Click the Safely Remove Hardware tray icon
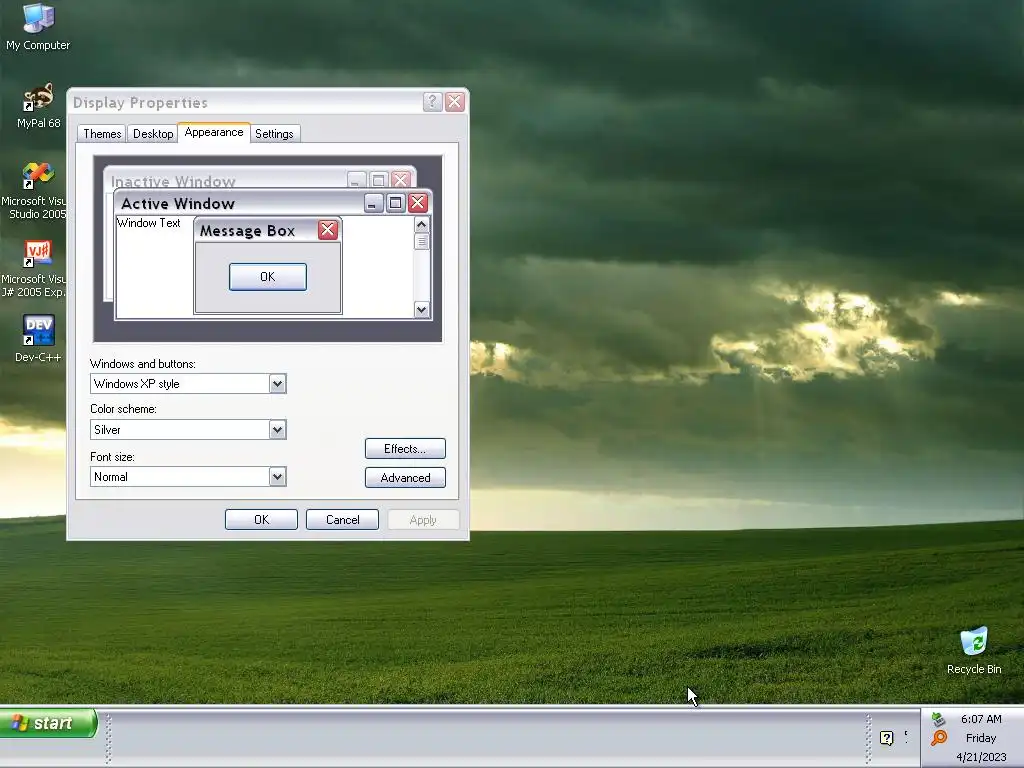1024x768 pixels. click(x=938, y=719)
